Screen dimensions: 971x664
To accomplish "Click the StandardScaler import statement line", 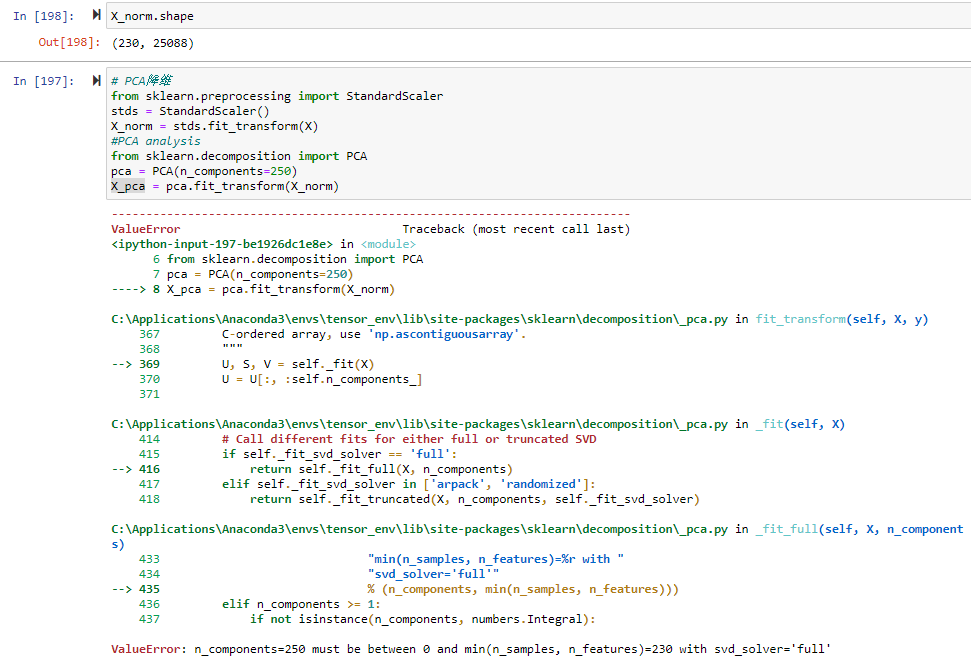I will tap(277, 96).
